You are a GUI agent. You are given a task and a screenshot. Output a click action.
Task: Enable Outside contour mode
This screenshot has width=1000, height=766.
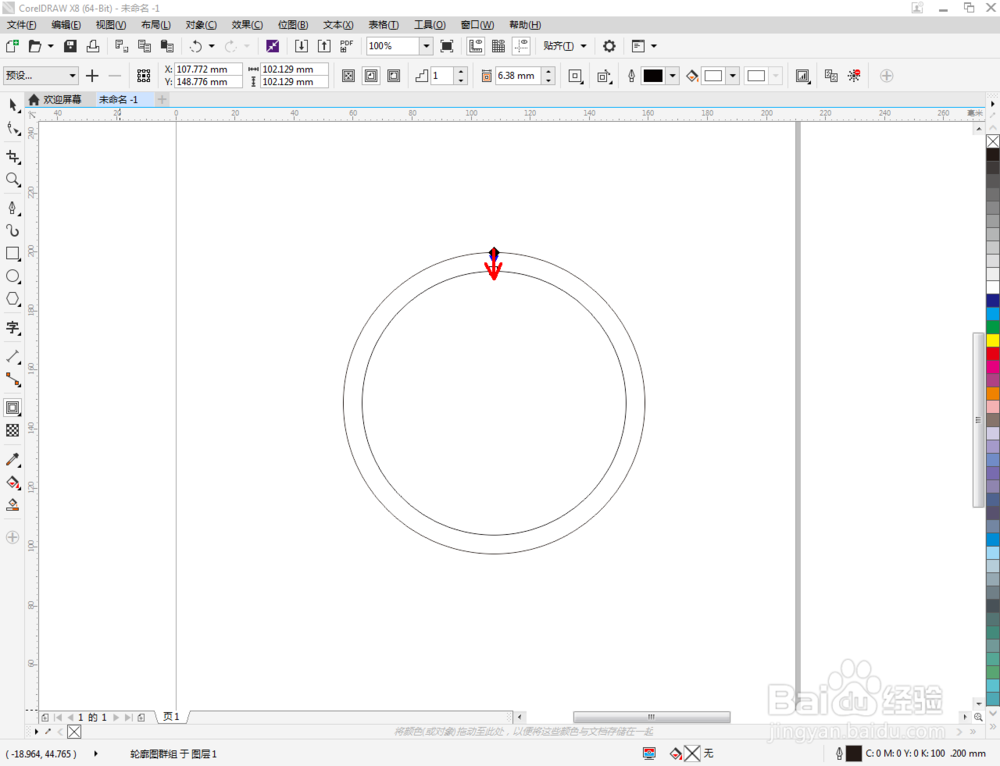coord(394,76)
